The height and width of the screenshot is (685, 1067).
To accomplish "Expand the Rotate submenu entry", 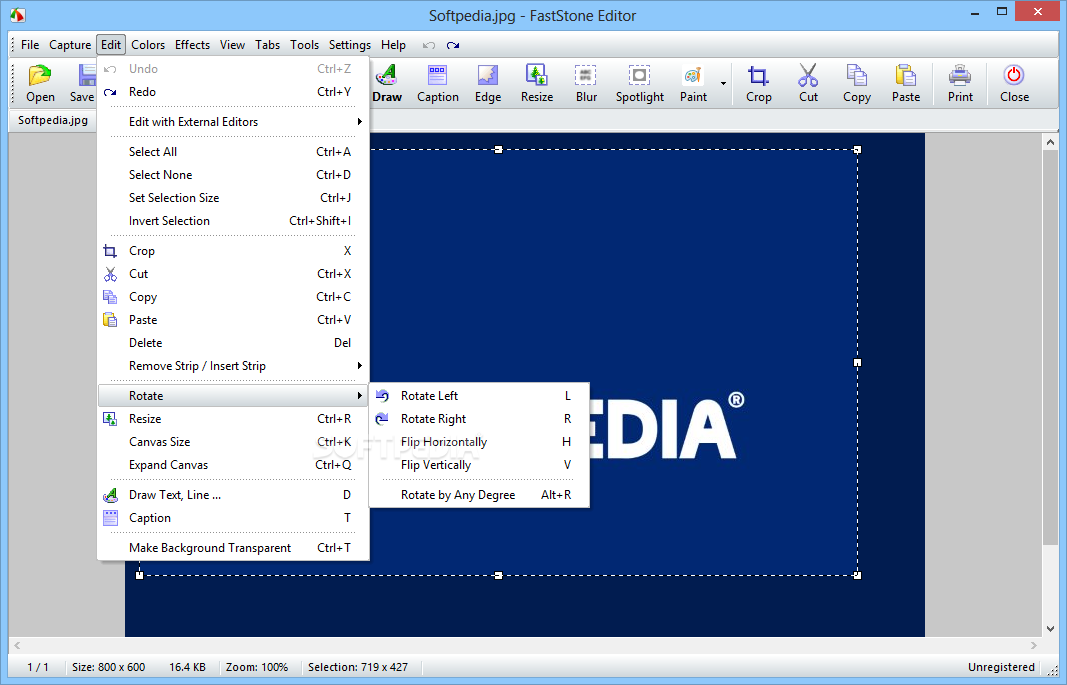I will click(x=233, y=396).
